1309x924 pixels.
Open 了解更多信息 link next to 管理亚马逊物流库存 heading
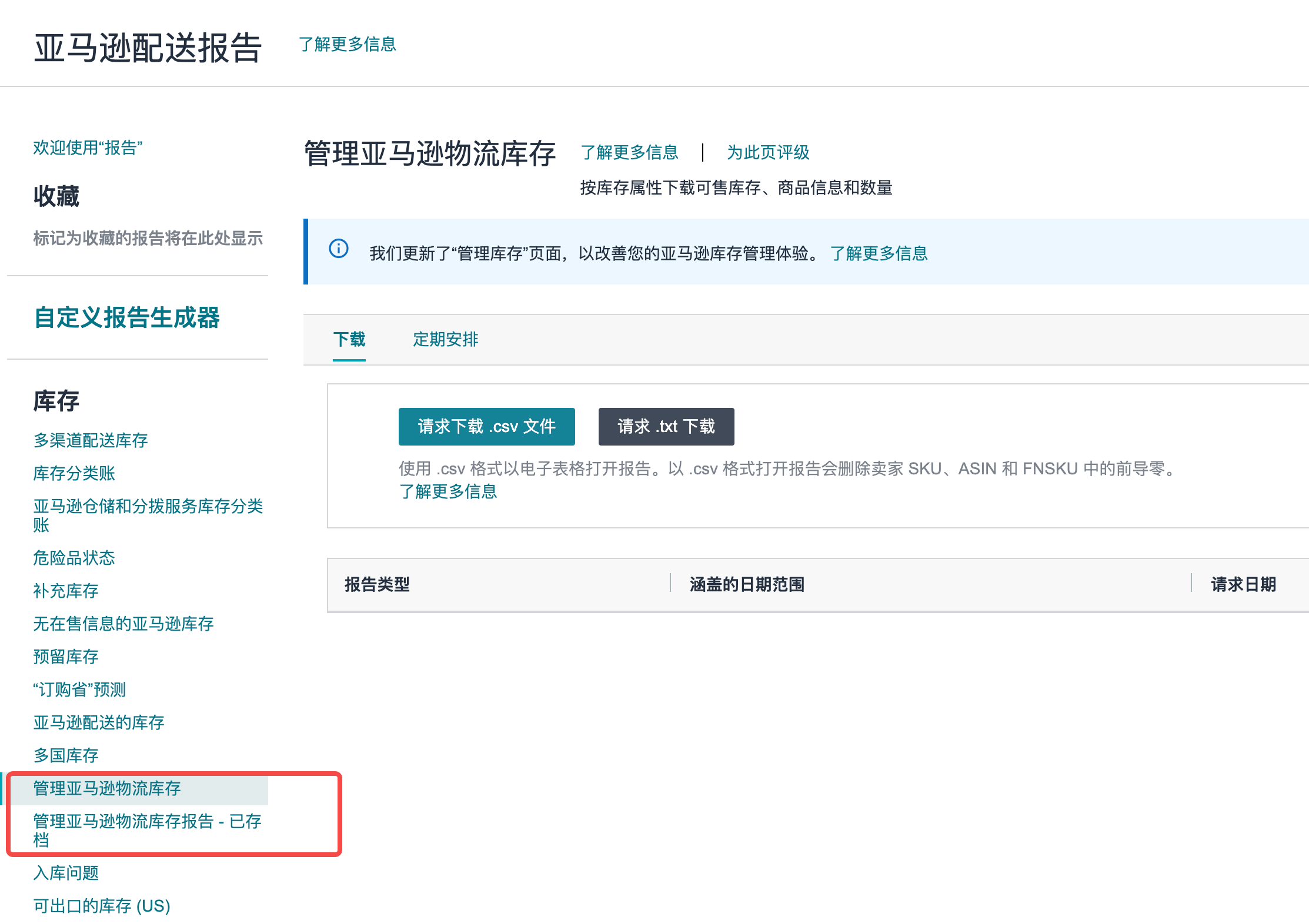click(629, 152)
